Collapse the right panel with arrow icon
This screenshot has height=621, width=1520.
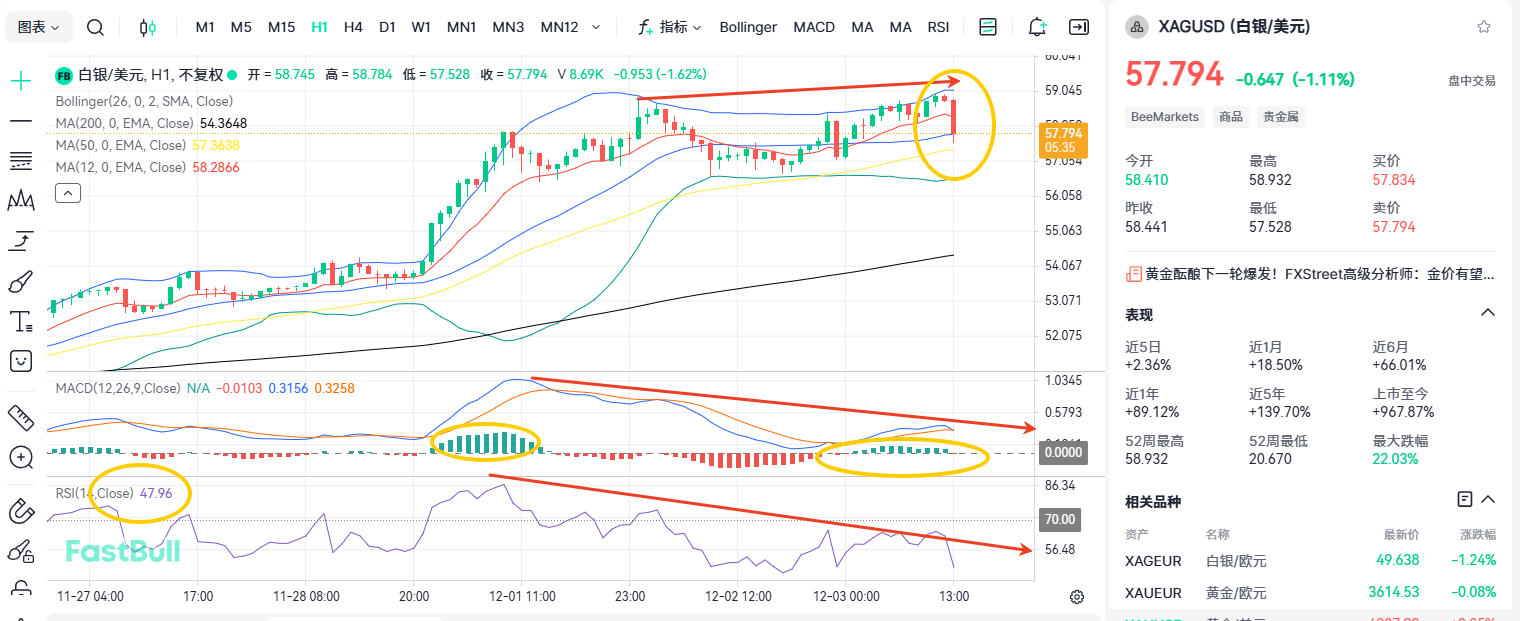(x=1079, y=27)
